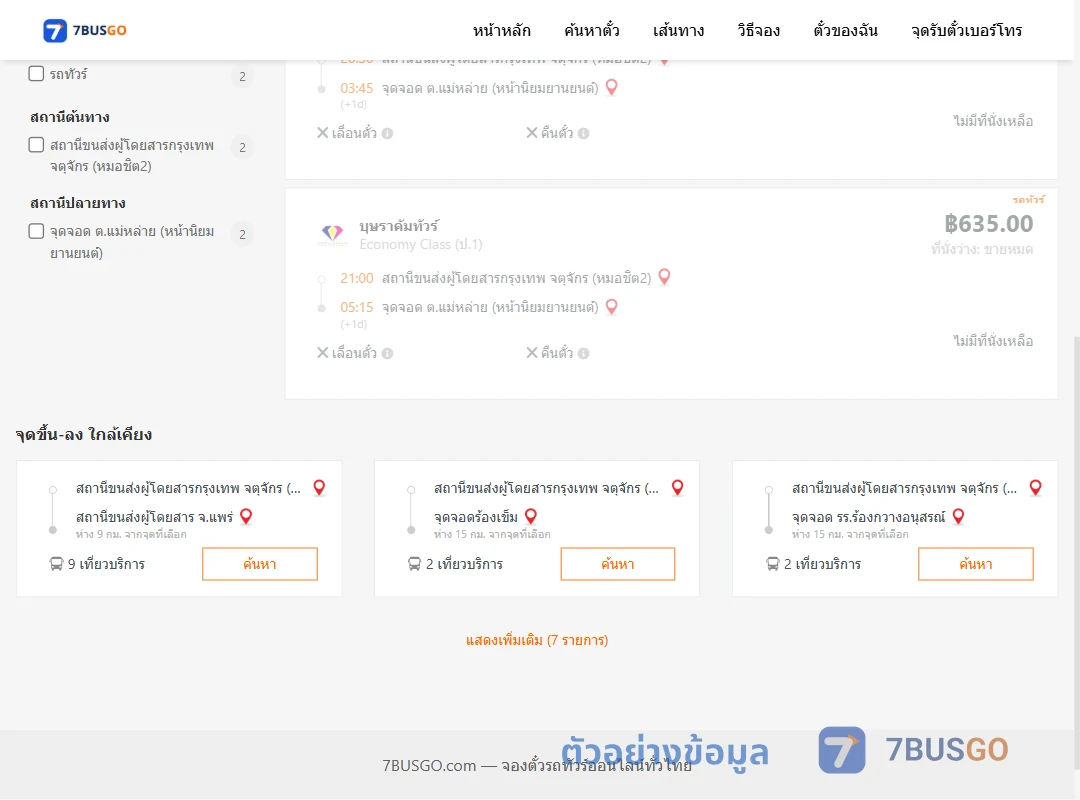
Task: Open map pin for 05:15 arrival stop
Action: (x=611, y=307)
